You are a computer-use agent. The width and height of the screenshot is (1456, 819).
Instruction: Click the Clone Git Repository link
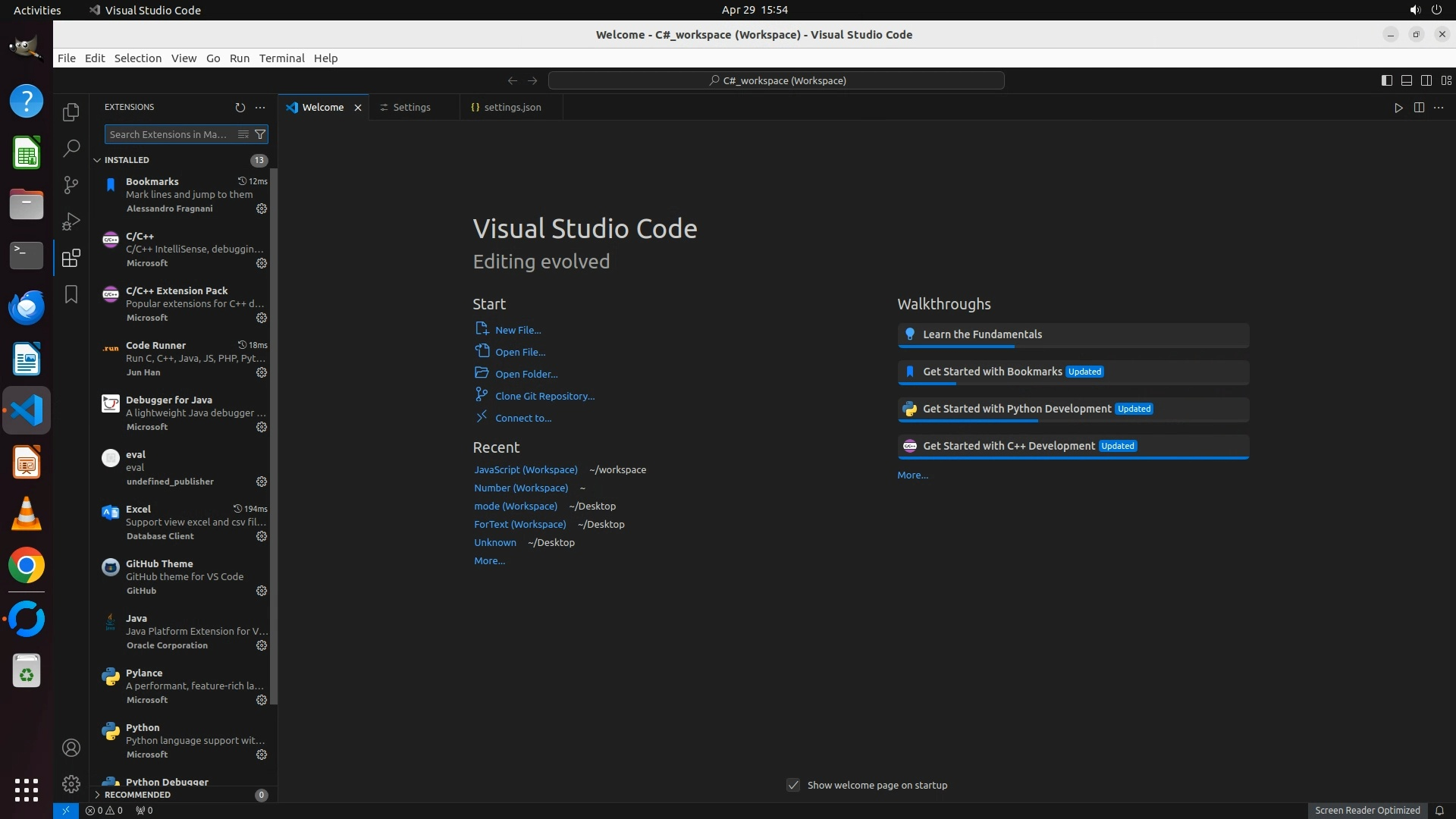(x=544, y=396)
